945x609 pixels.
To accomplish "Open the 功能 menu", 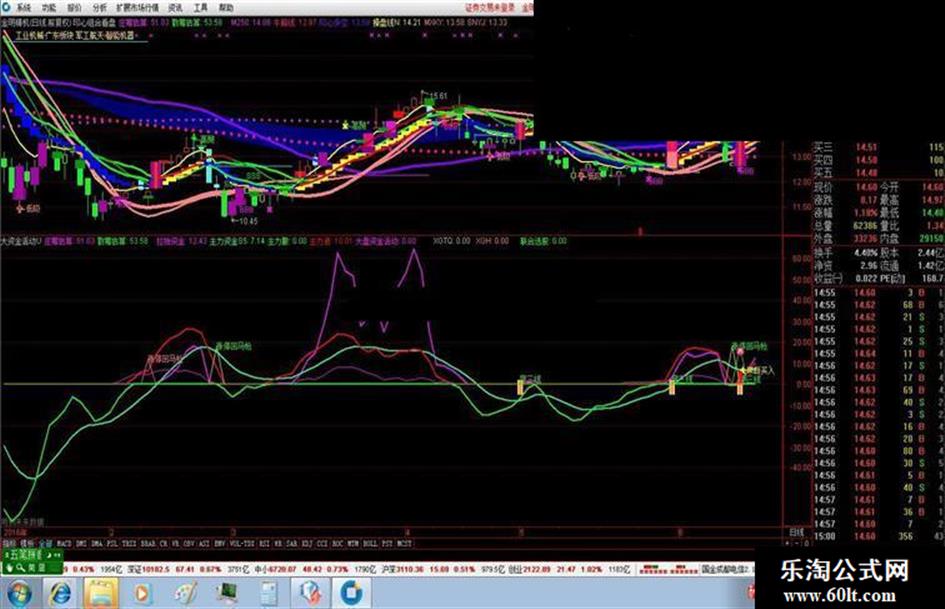I will click(x=49, y=8).
